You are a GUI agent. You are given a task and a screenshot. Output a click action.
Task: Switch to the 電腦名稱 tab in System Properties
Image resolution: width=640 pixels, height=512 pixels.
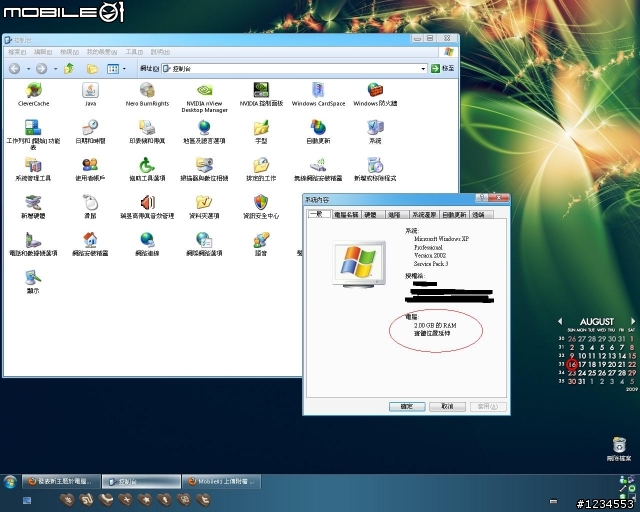346,215
